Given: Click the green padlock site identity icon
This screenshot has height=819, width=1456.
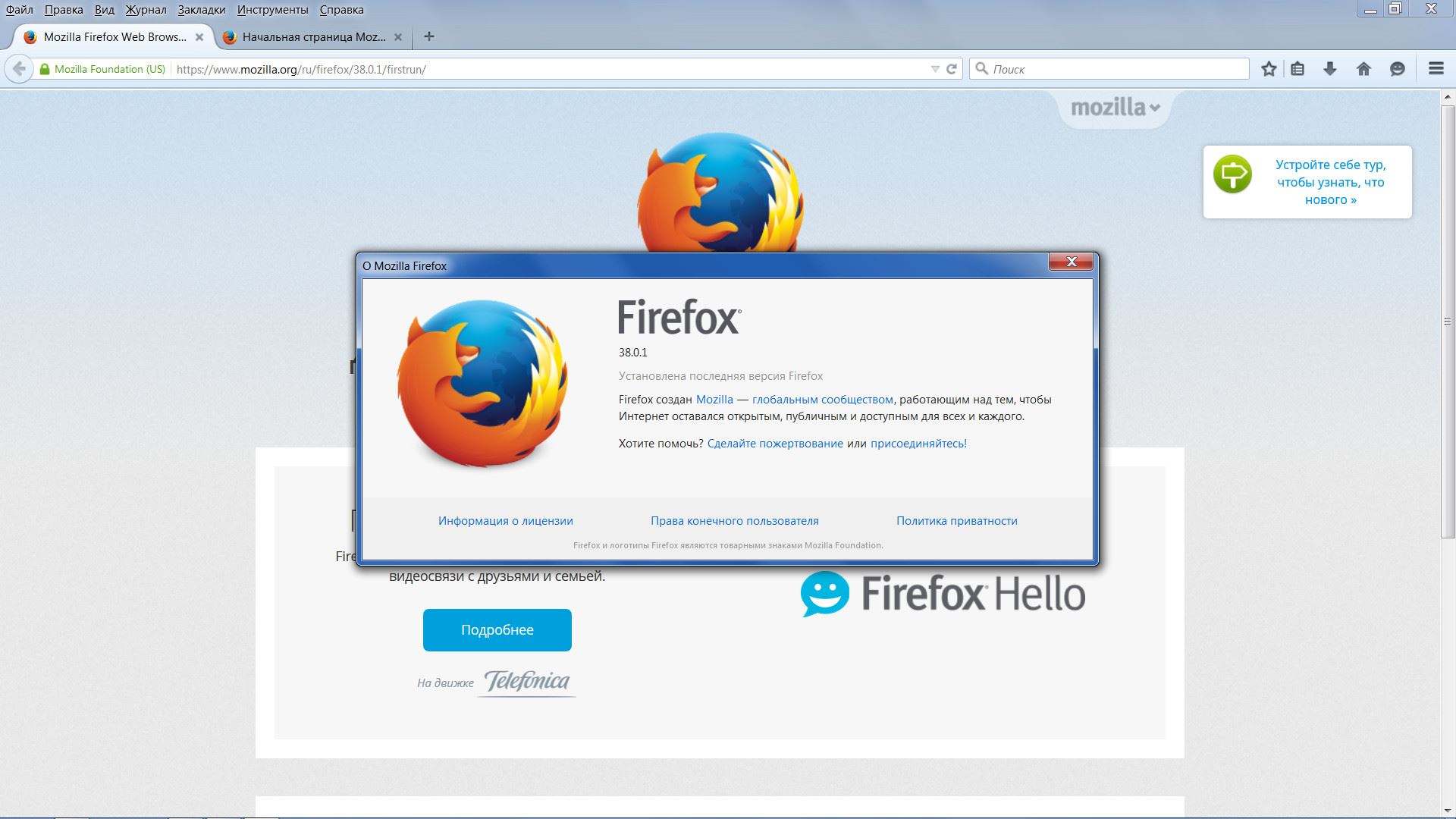Looking at the screenshot, I should point(44,69).
